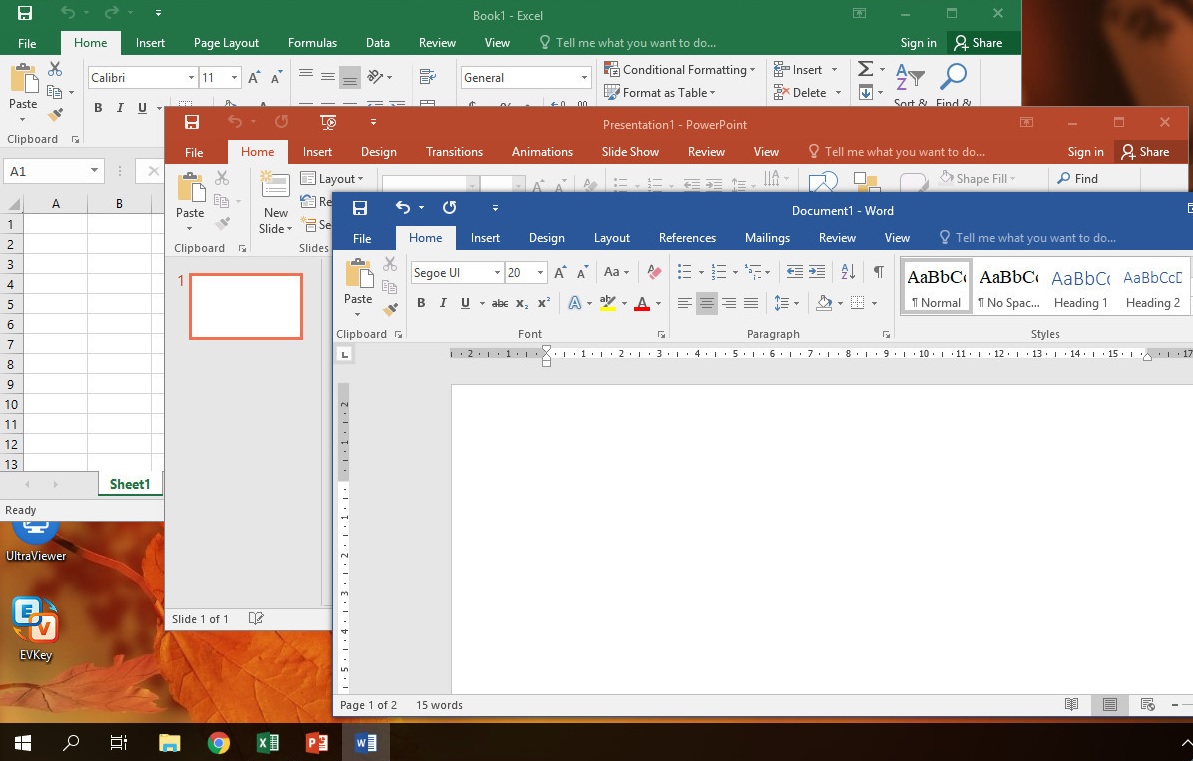Open the Formulas tab in Excel
1193x761 pixels.
[x=312, y=43]
